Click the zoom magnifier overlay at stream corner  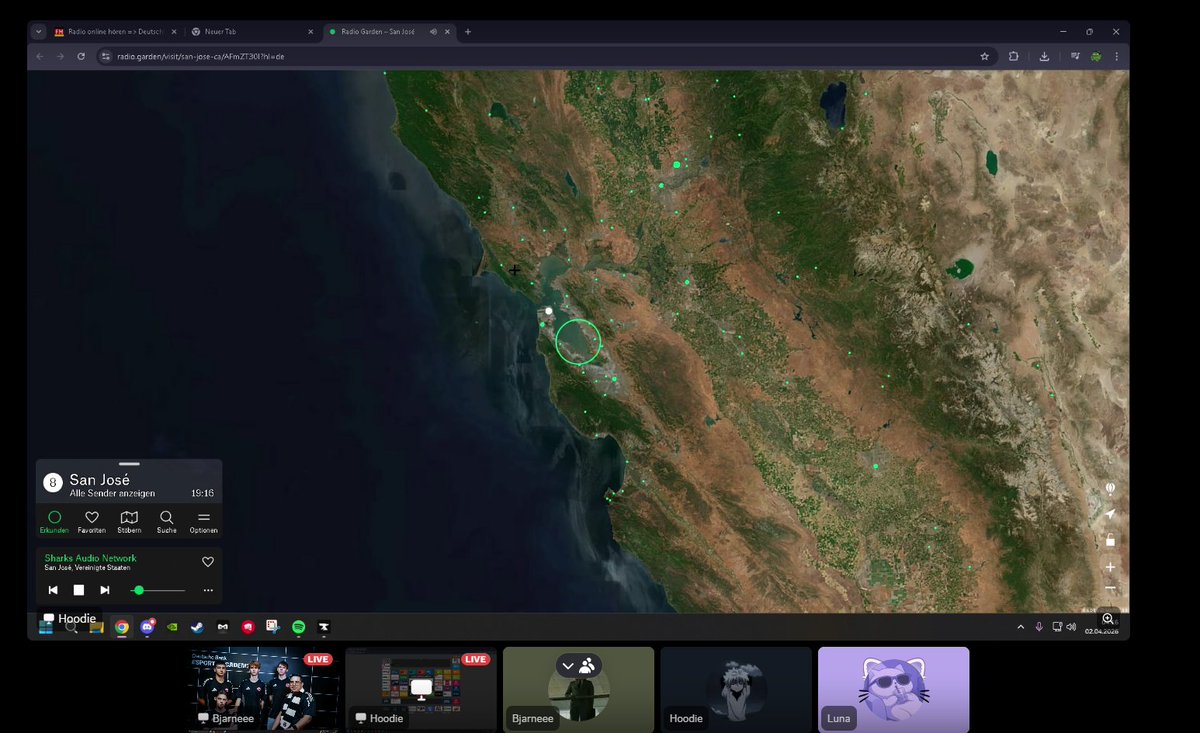(x=1108, y=619)
